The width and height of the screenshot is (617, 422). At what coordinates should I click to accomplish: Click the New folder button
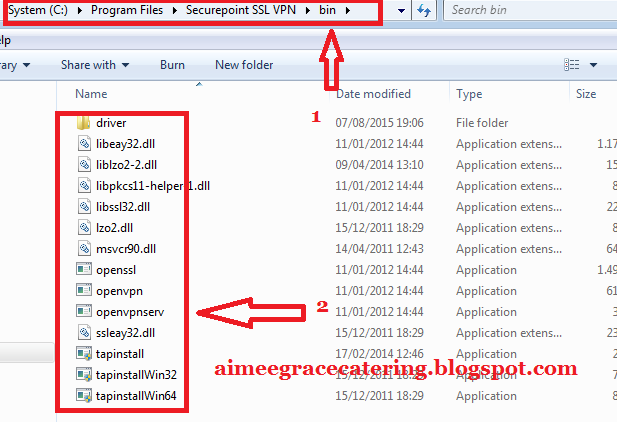click(x=244, y=65)
